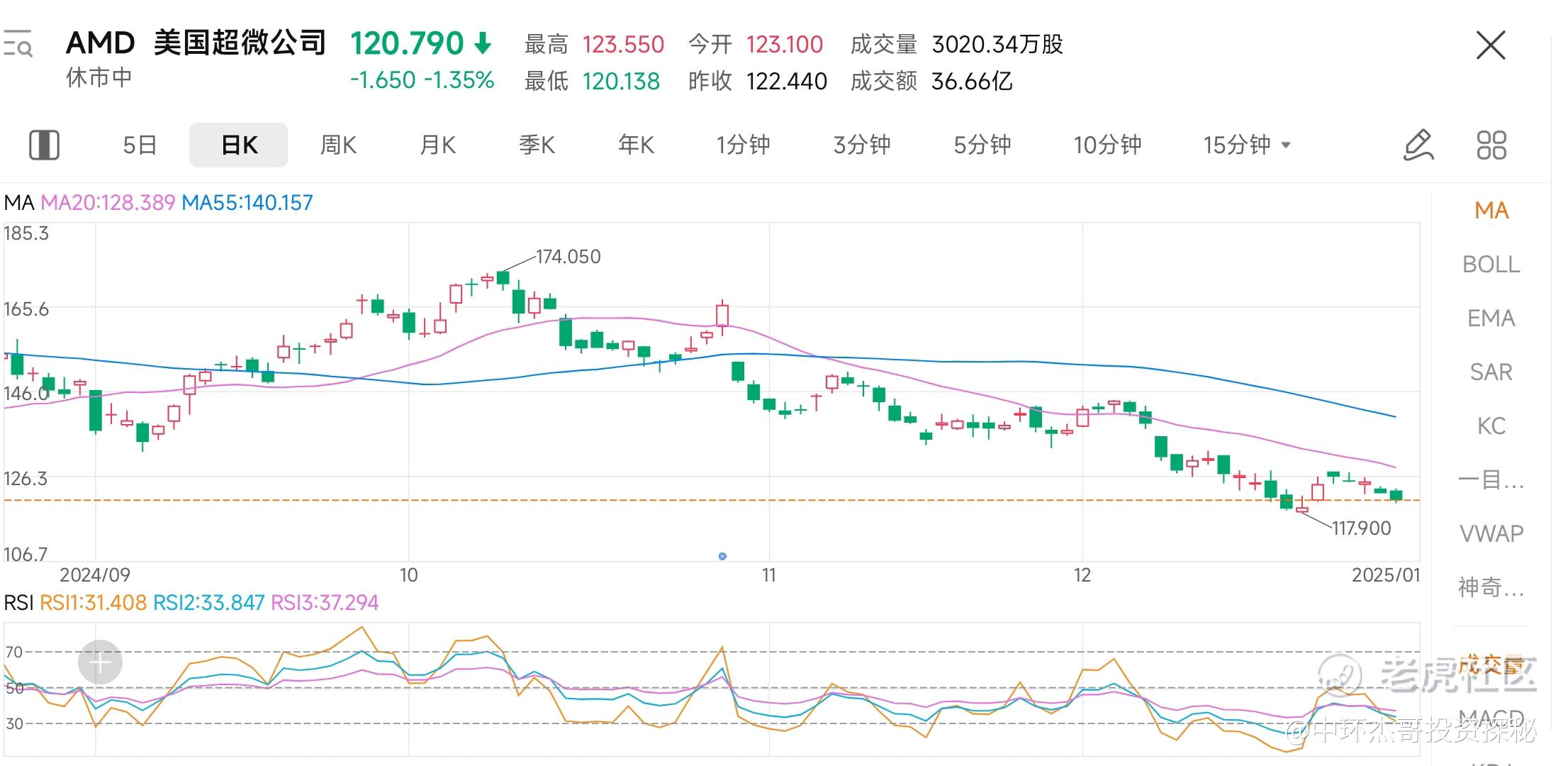Image resolution: width=1568 pixels, height=766 pixels.
Task: Click the round plus button on RSI chart
Action: (x=100, y=662)
